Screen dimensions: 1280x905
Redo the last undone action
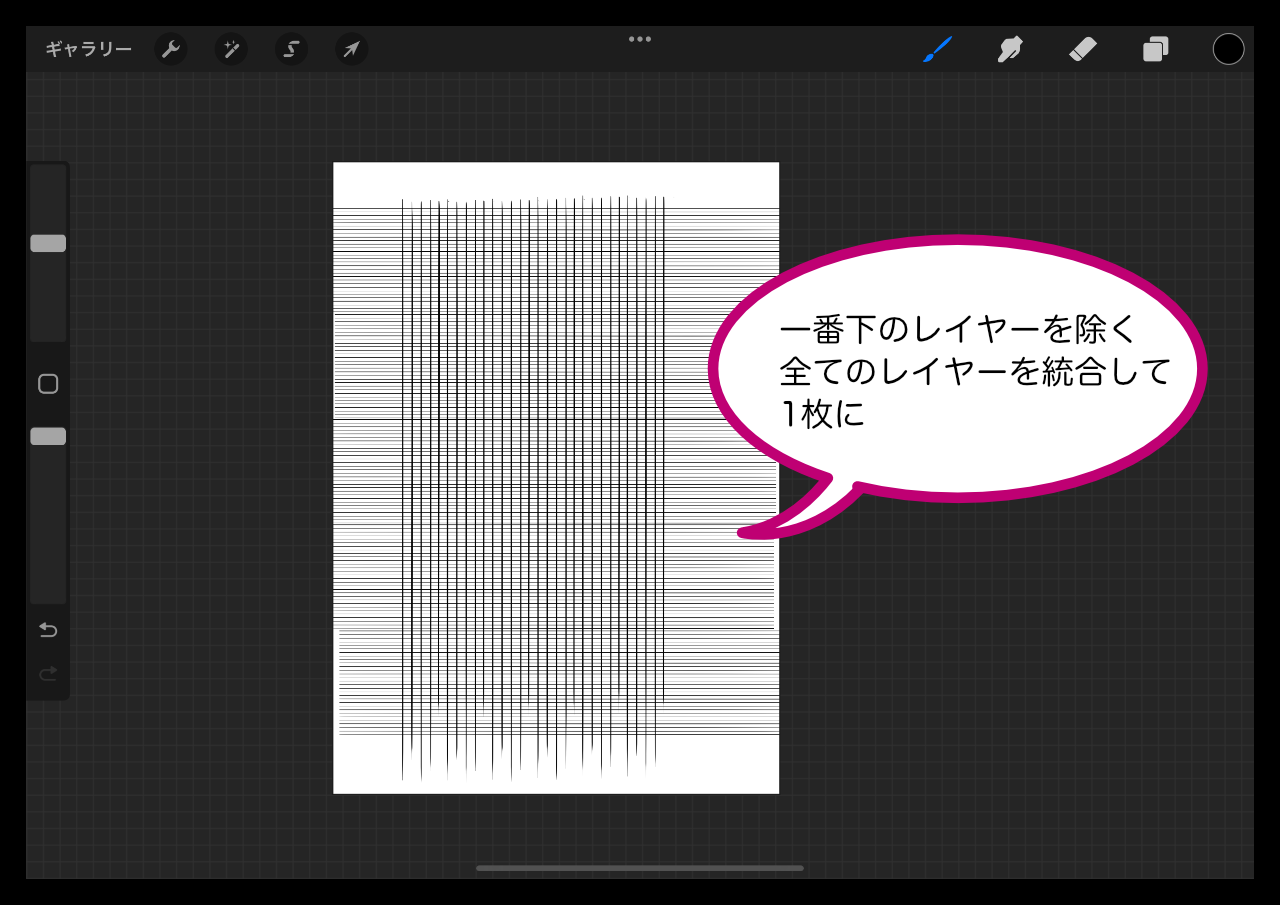(48, 674)
